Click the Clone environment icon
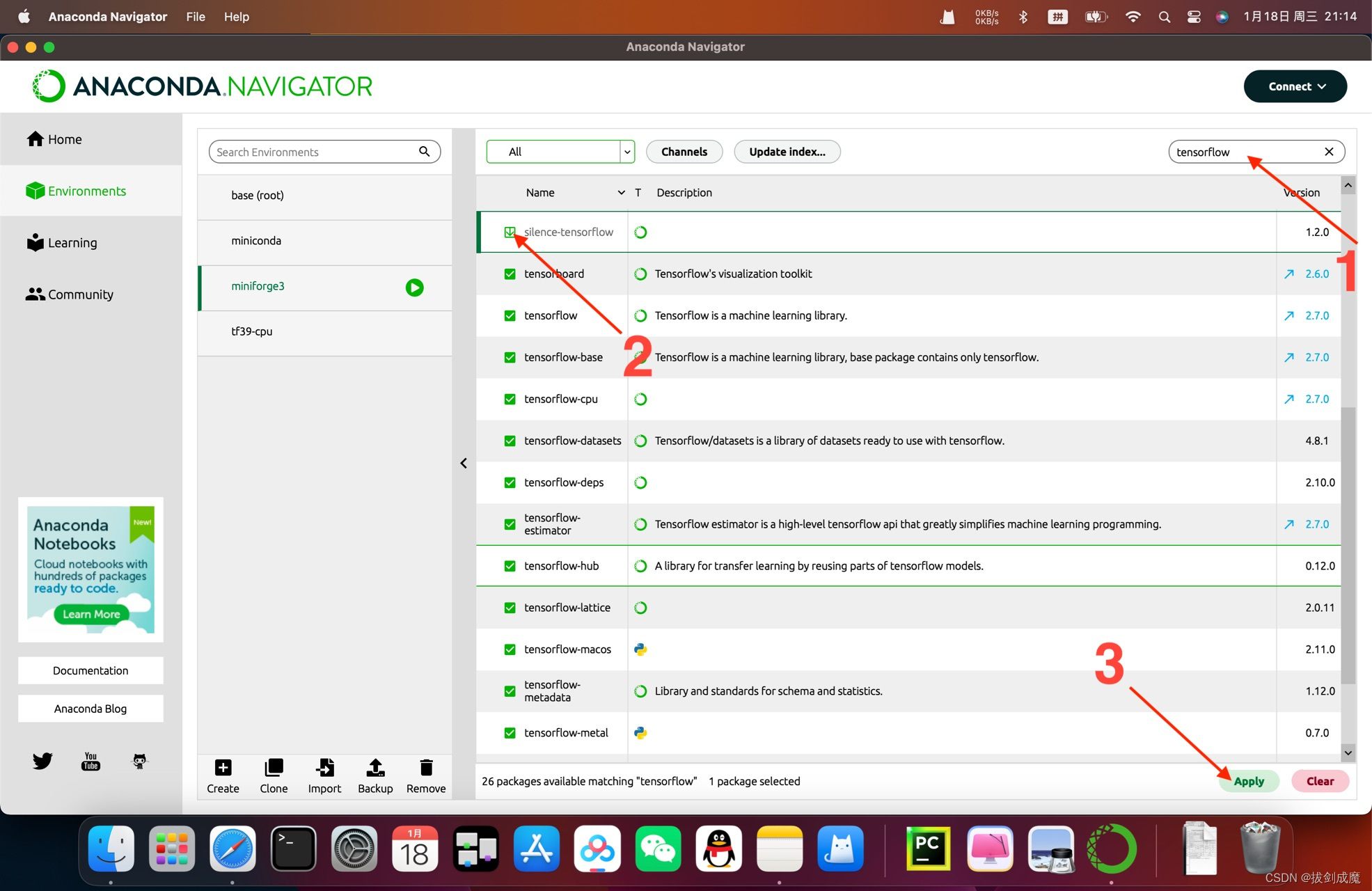The width and height of the screenshot is (1372, 891). (274, 768)
